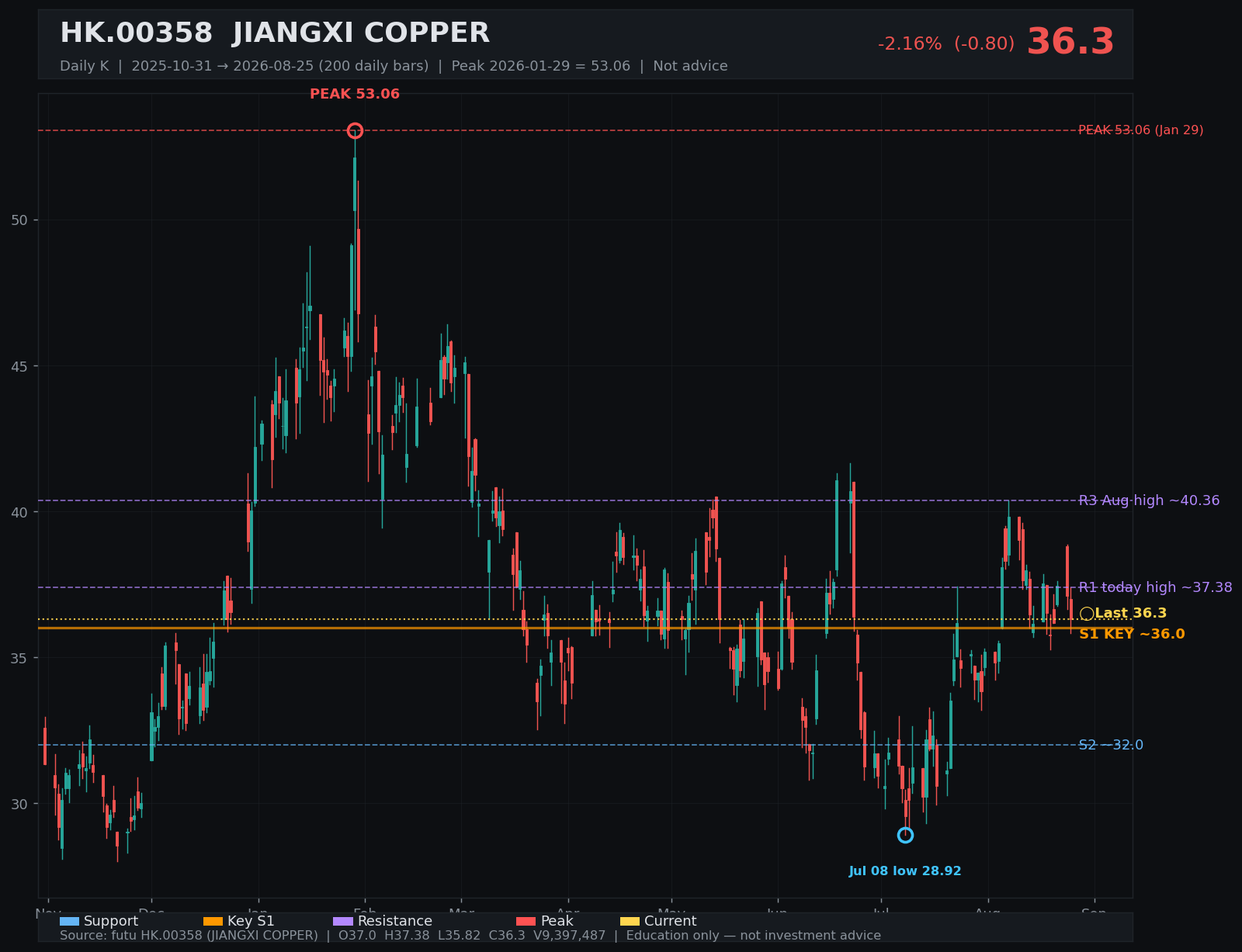The width and height of the screenshot is (1242, 952).
Task: Click the 'Last 36.3' current price label
Action: [1131, 613]
